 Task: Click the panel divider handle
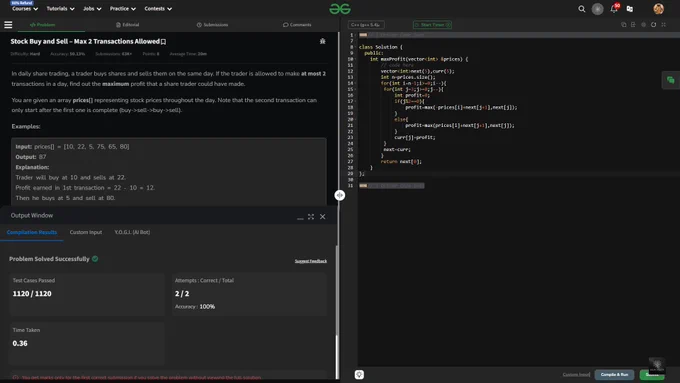[x=340, y=195]
